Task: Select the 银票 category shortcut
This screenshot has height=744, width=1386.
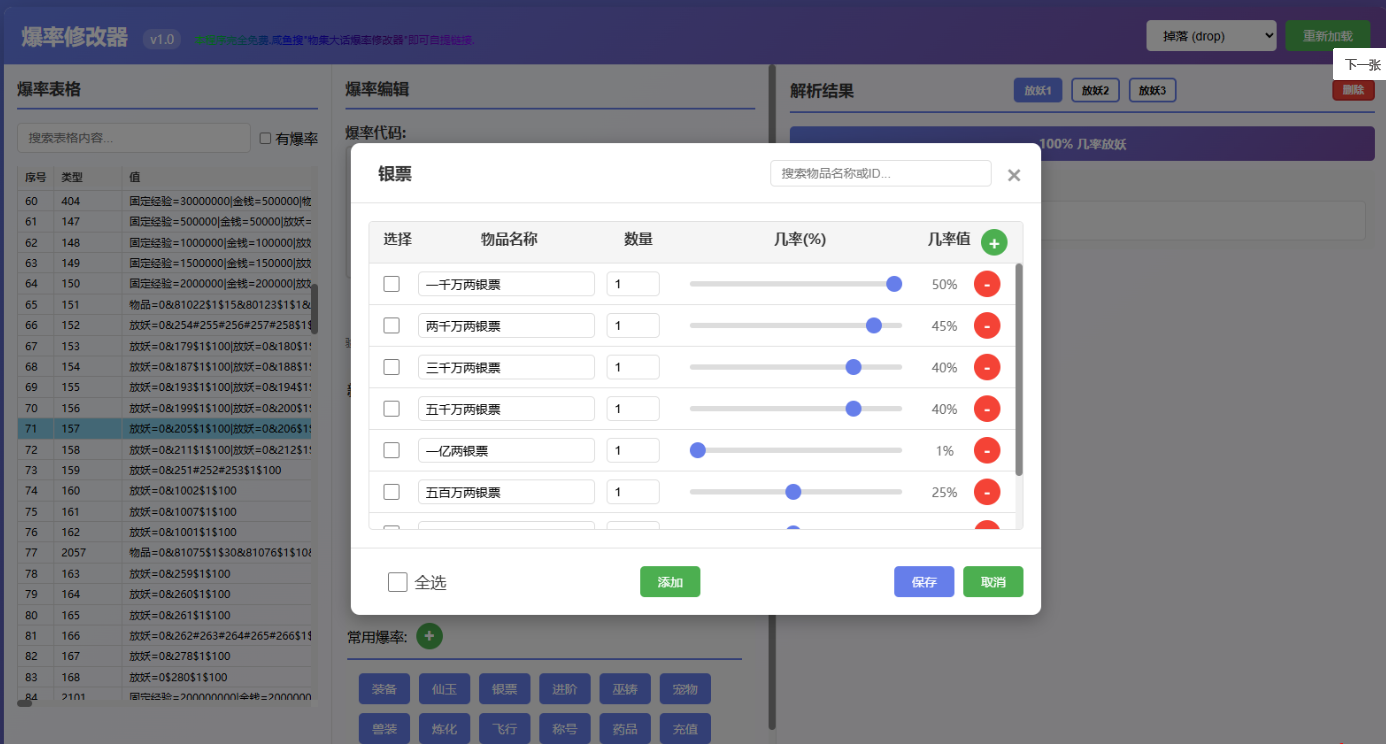Action: (x=504, y=688)
